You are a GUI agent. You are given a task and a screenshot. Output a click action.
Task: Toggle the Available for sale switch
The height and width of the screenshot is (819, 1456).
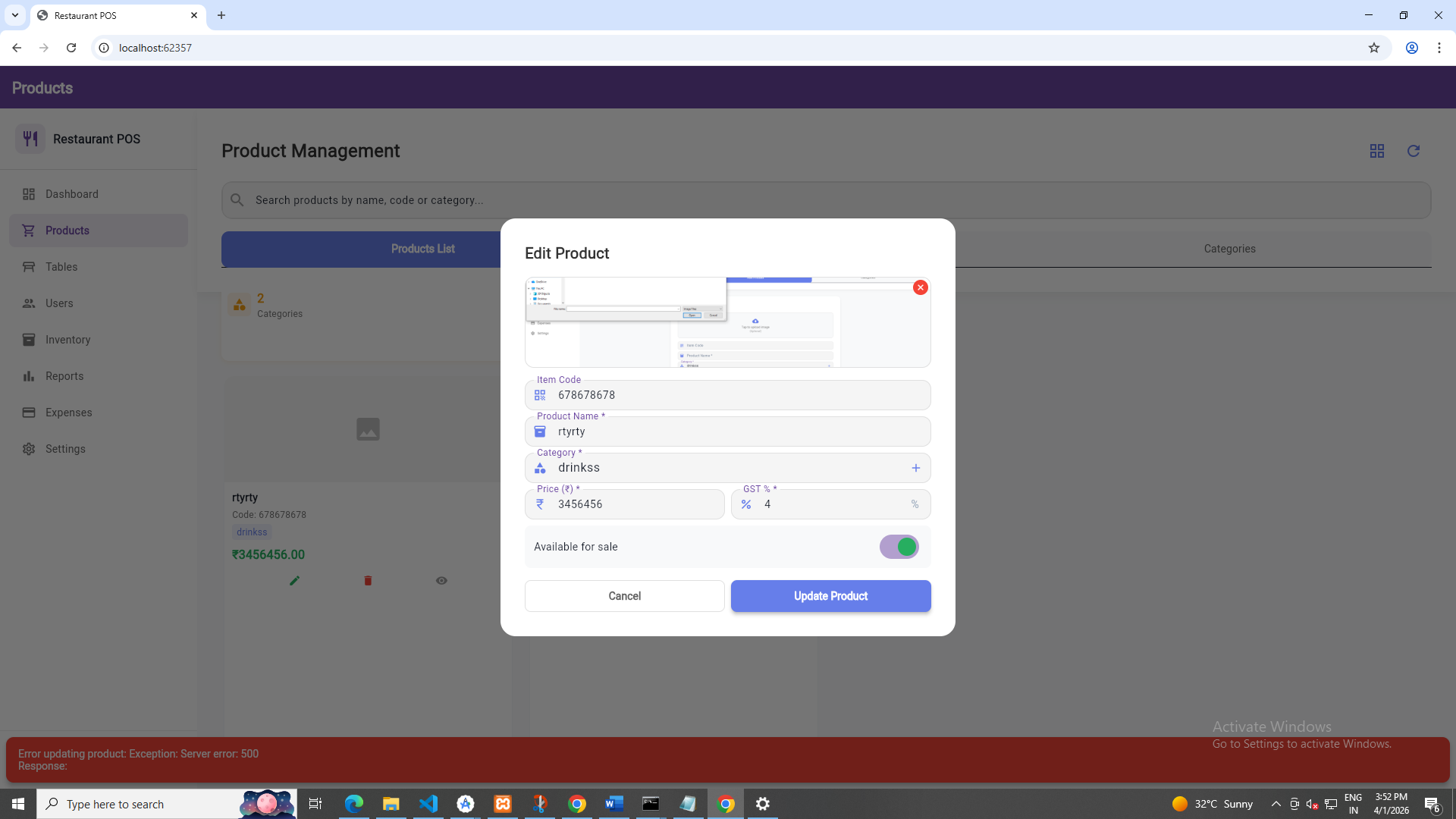[899, 547]
